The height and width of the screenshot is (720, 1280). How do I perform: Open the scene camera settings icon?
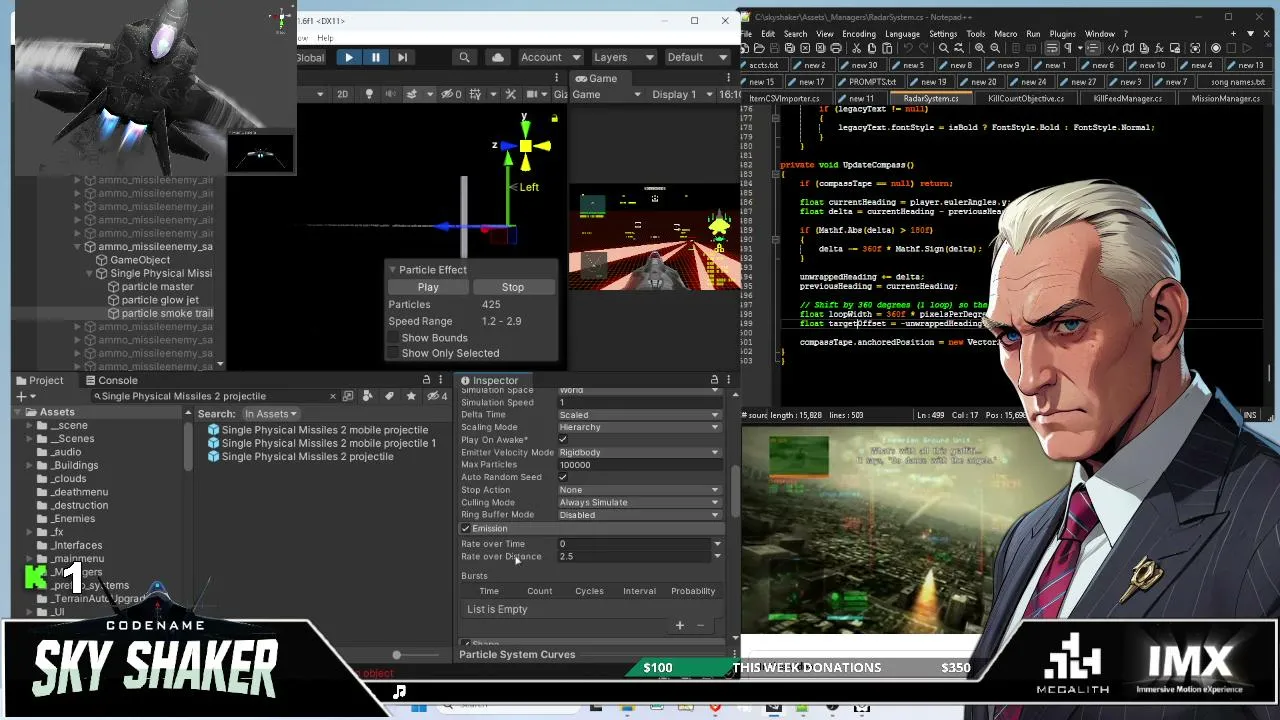[530, 94]
